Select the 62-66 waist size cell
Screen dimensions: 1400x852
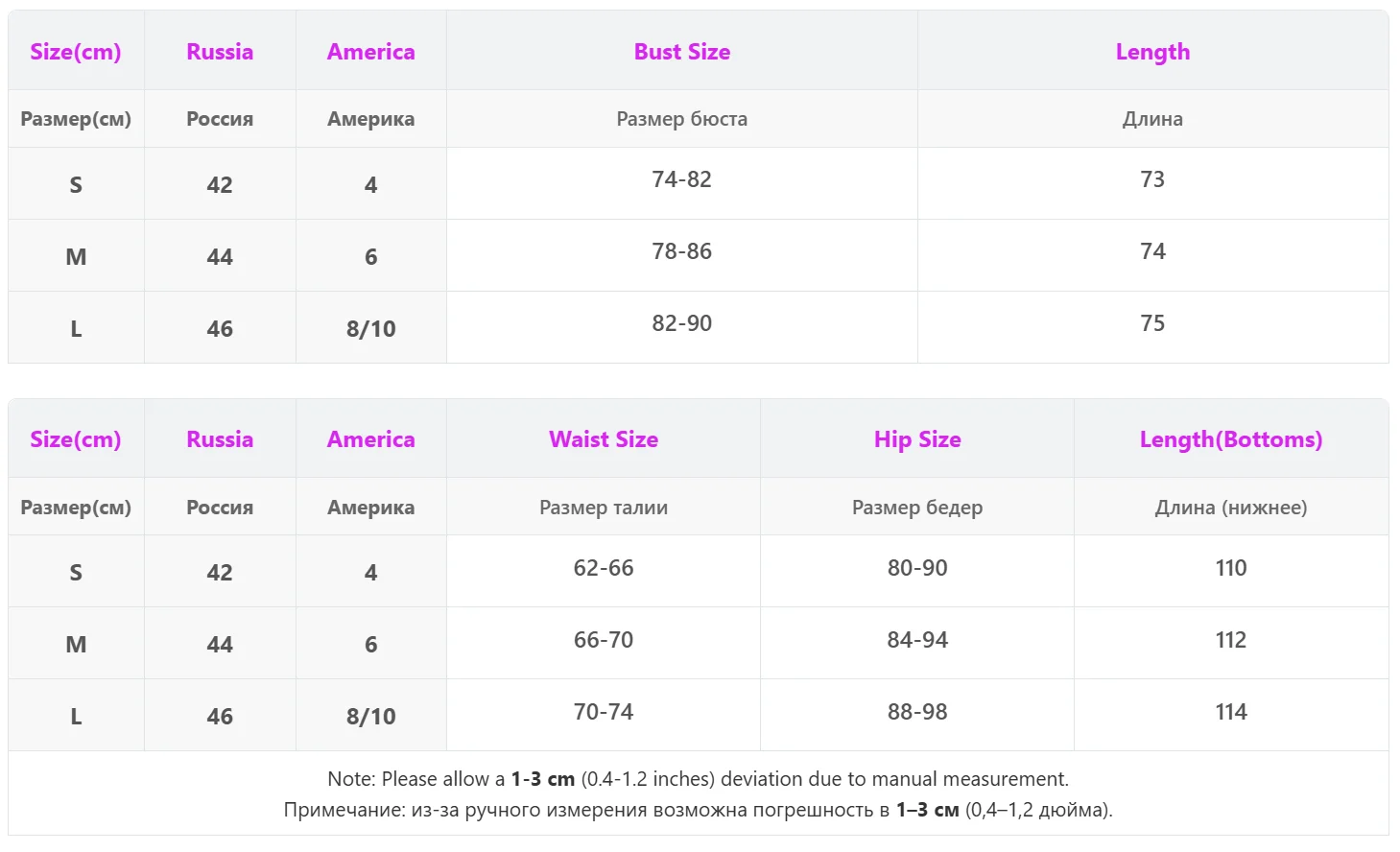click(x=604, y=568)
